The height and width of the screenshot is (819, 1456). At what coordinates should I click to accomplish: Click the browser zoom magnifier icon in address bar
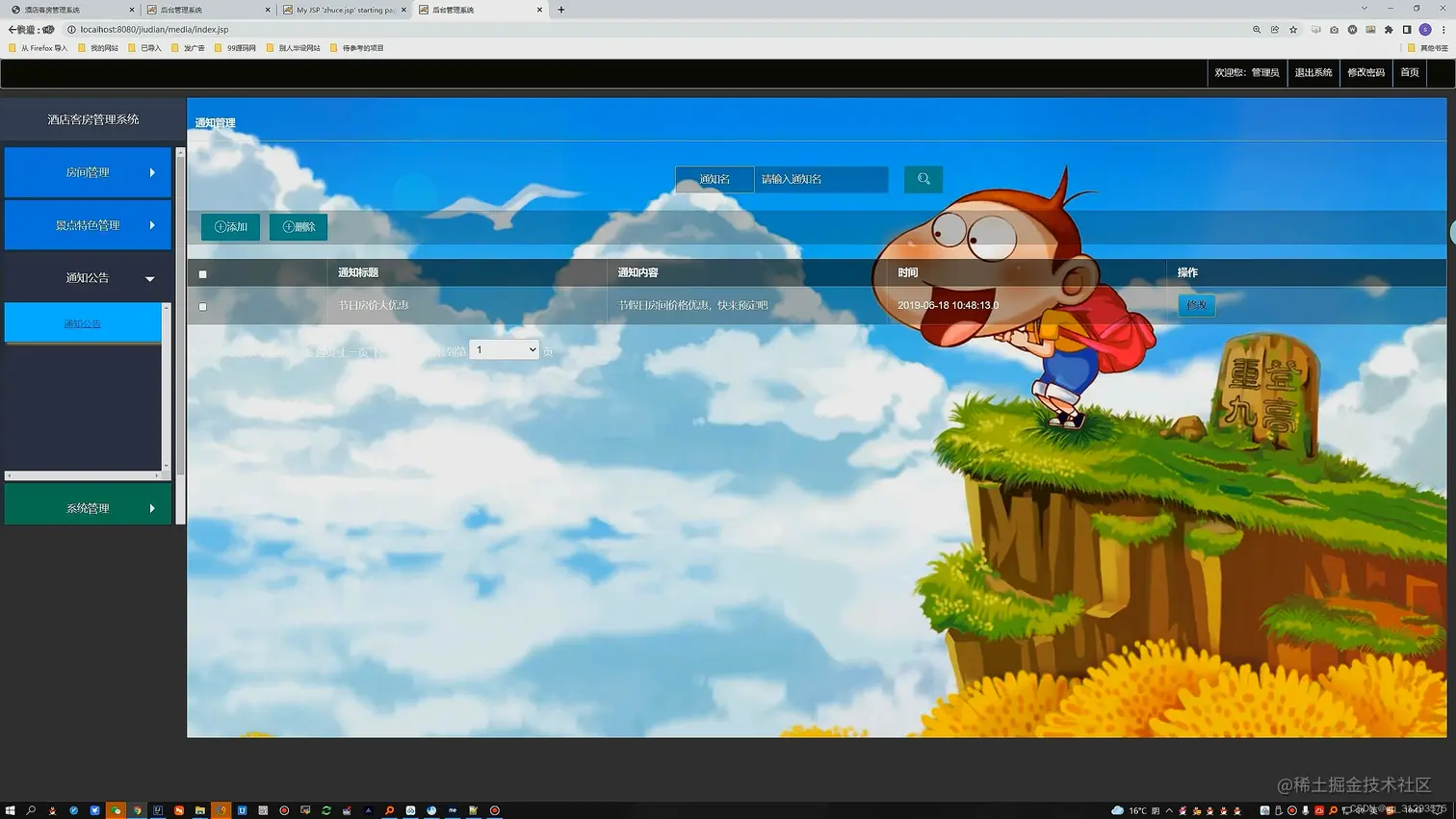click(x=1257, y=30)
